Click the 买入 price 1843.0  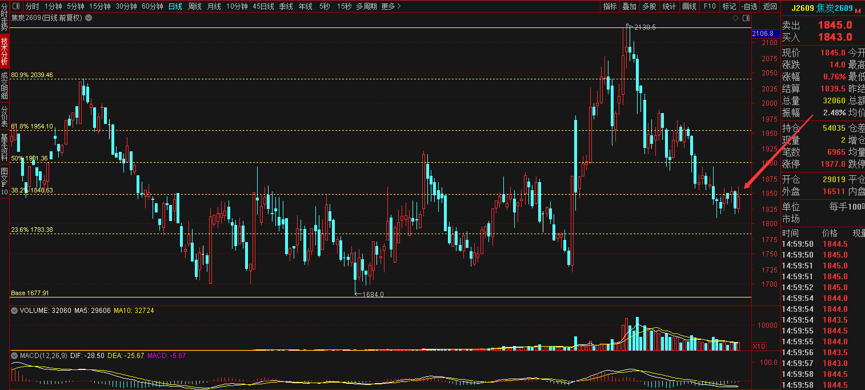[835, 37]
